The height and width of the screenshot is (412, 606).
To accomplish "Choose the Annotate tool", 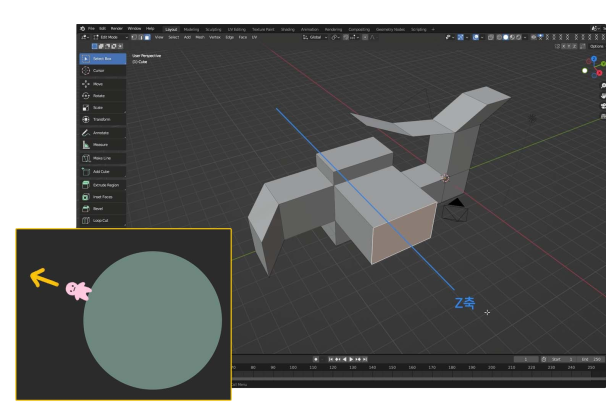I will click(102, 132).
